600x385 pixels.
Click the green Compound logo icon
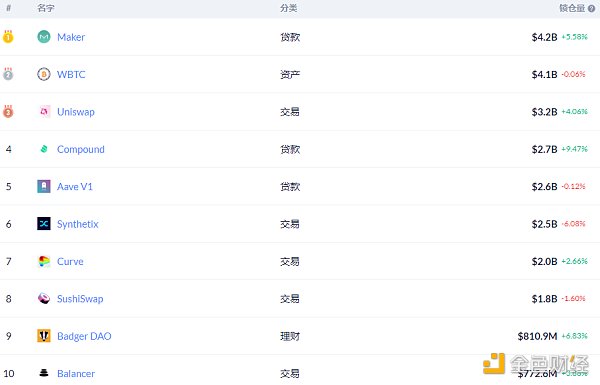[44, 149]
